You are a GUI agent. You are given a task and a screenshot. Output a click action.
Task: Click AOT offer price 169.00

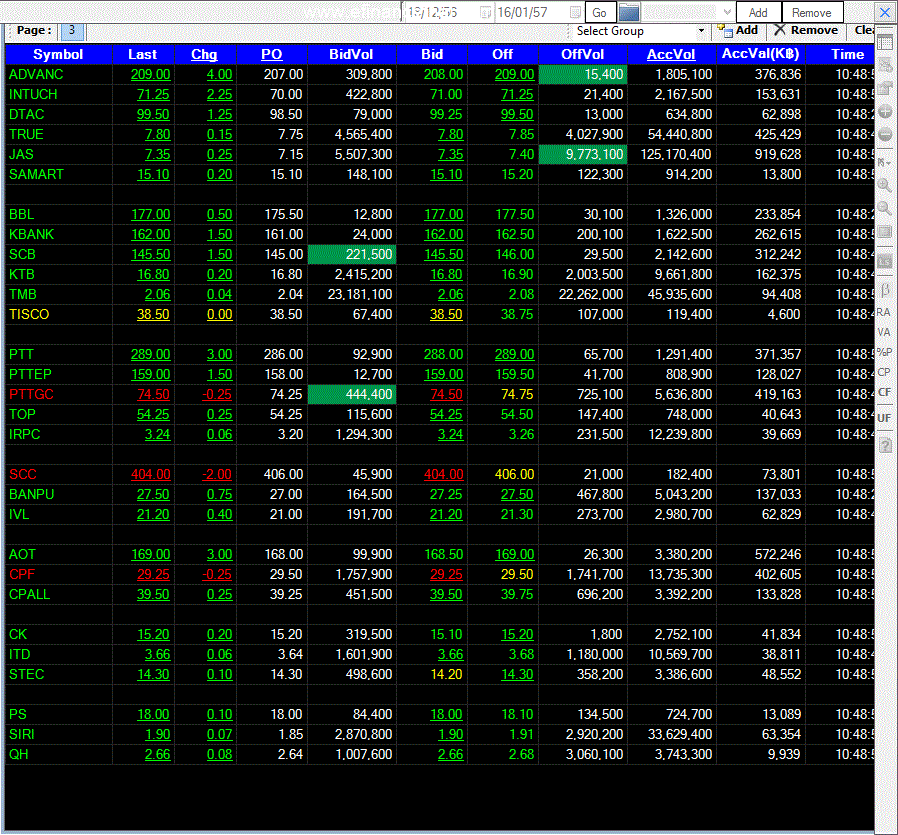point(514,554)
